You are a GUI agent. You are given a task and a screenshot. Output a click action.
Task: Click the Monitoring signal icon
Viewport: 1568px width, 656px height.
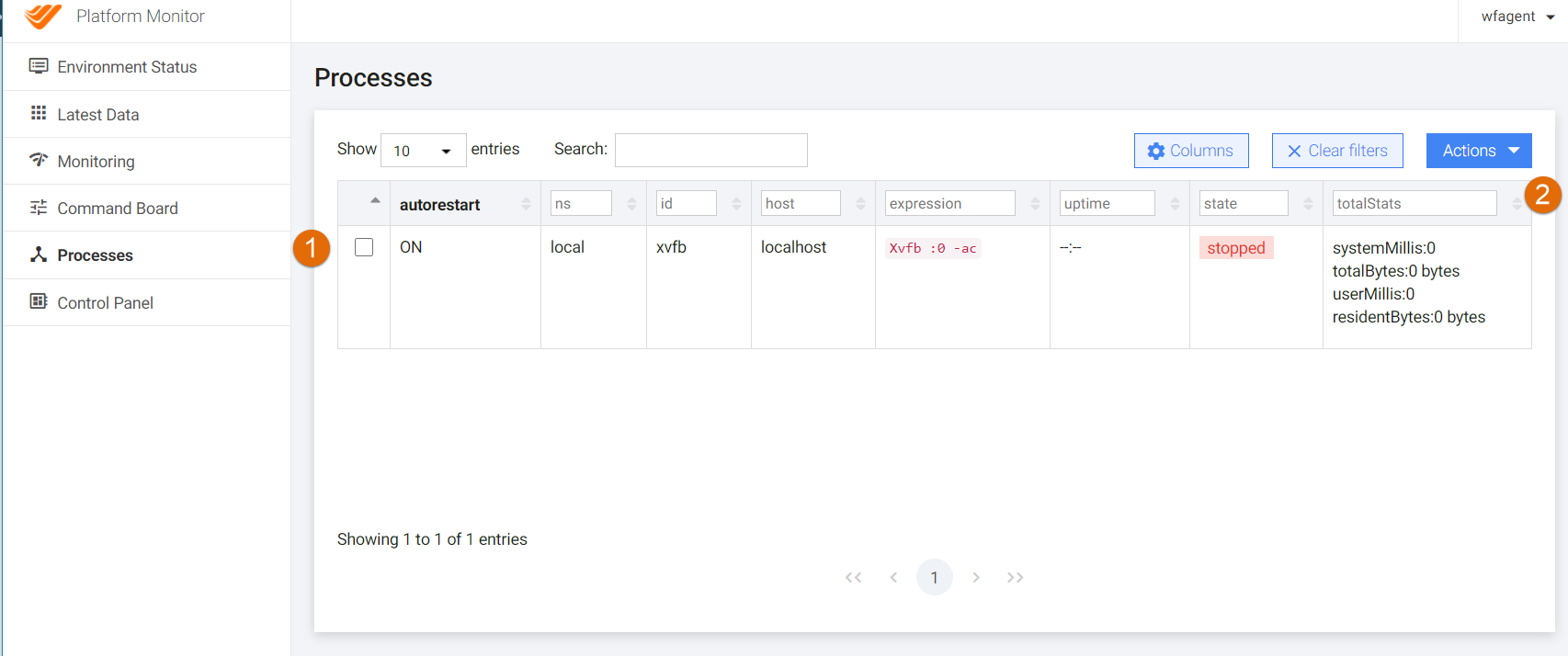pyautogui.click(x=39, y=160)
